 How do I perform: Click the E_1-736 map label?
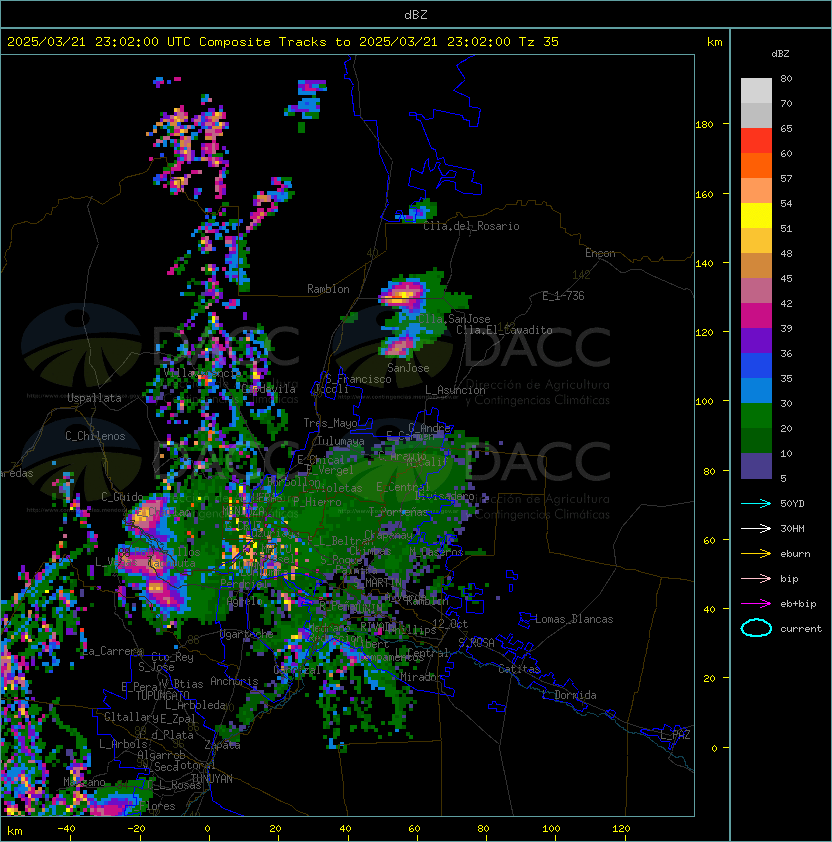[563, 296]
